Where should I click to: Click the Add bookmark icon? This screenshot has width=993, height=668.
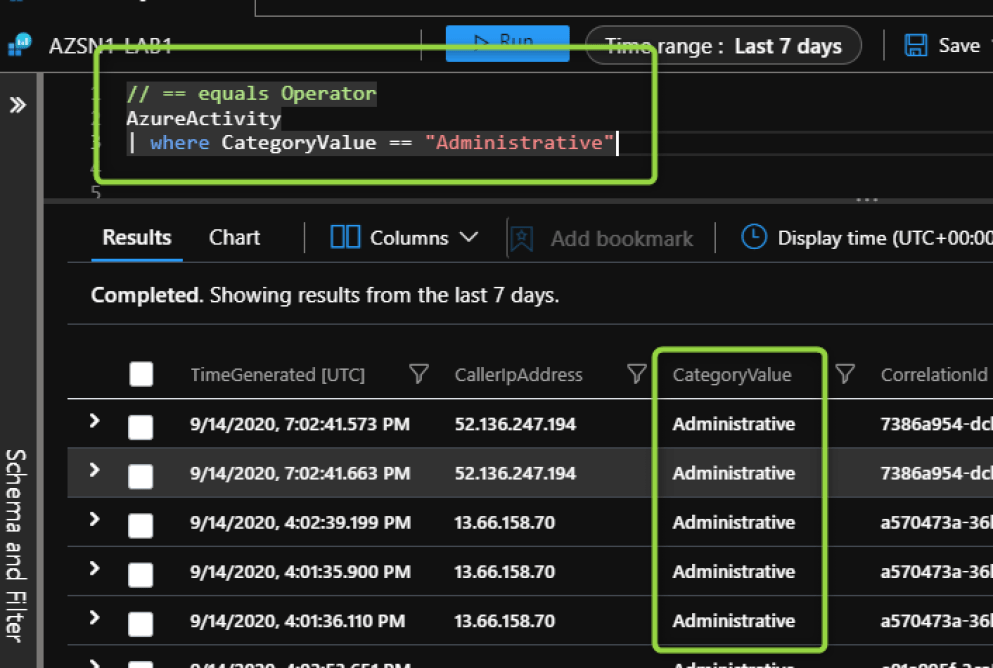click(x=521, y=239)
